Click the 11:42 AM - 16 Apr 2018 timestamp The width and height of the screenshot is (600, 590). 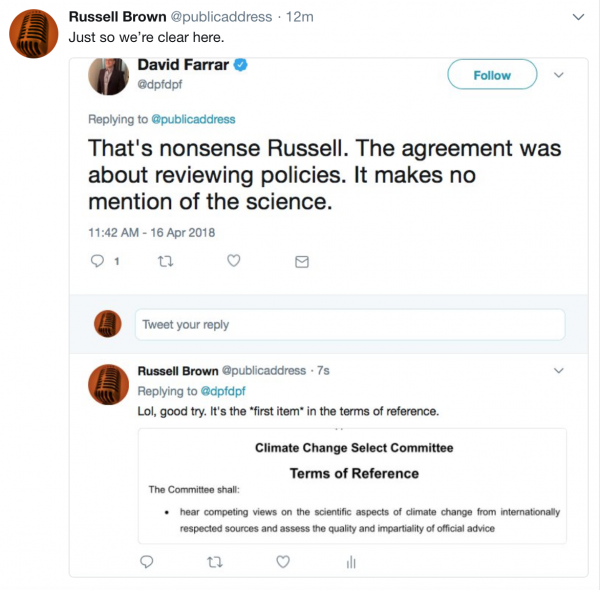coord(151,232)
